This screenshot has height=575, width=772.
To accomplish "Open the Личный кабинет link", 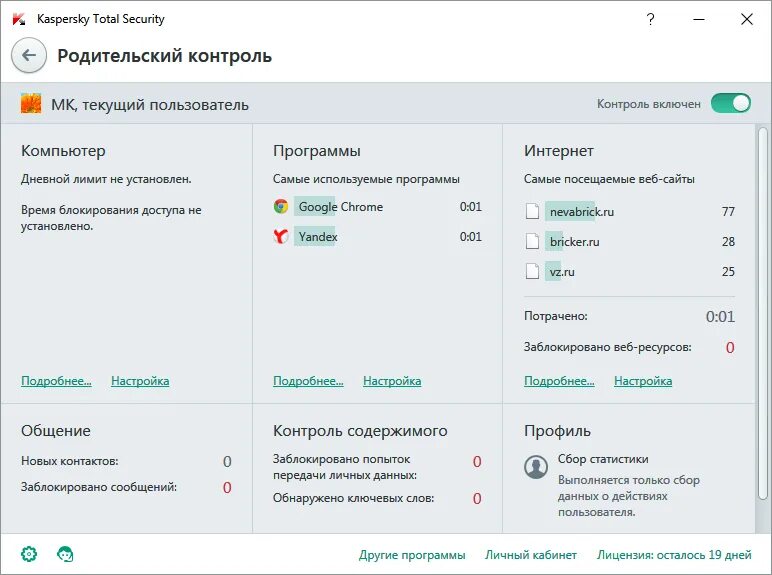I will coord(531,555).
